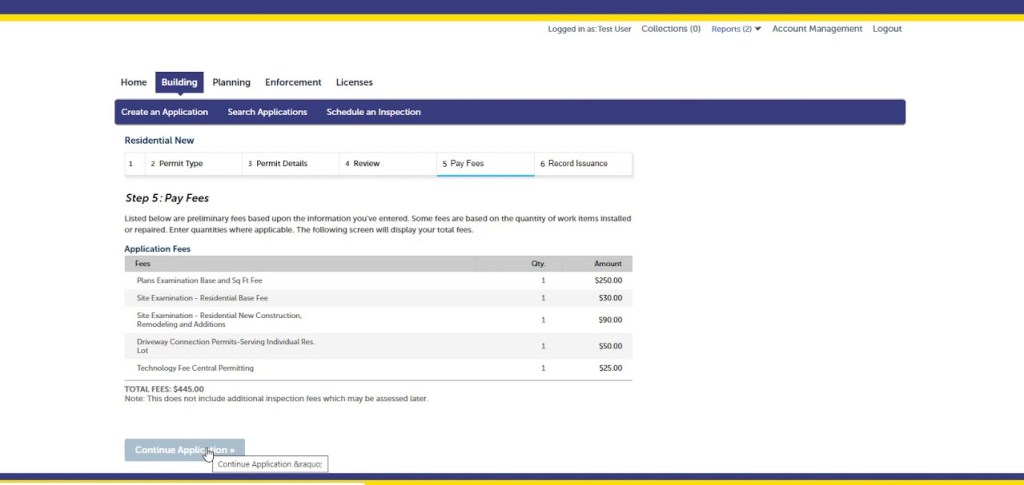The image size is (1024, 485).
Task: Open the Planning tab
Action: (x=231, y=82)
